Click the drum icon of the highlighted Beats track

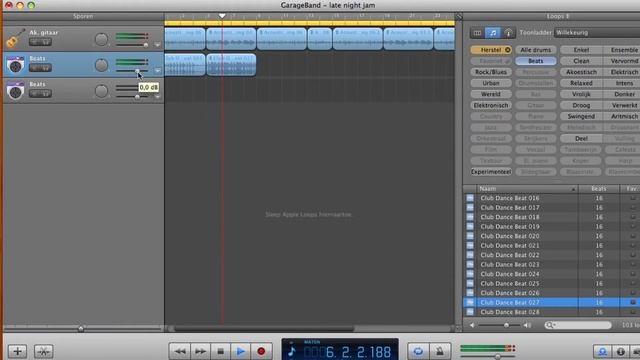[x=16, y=64]
